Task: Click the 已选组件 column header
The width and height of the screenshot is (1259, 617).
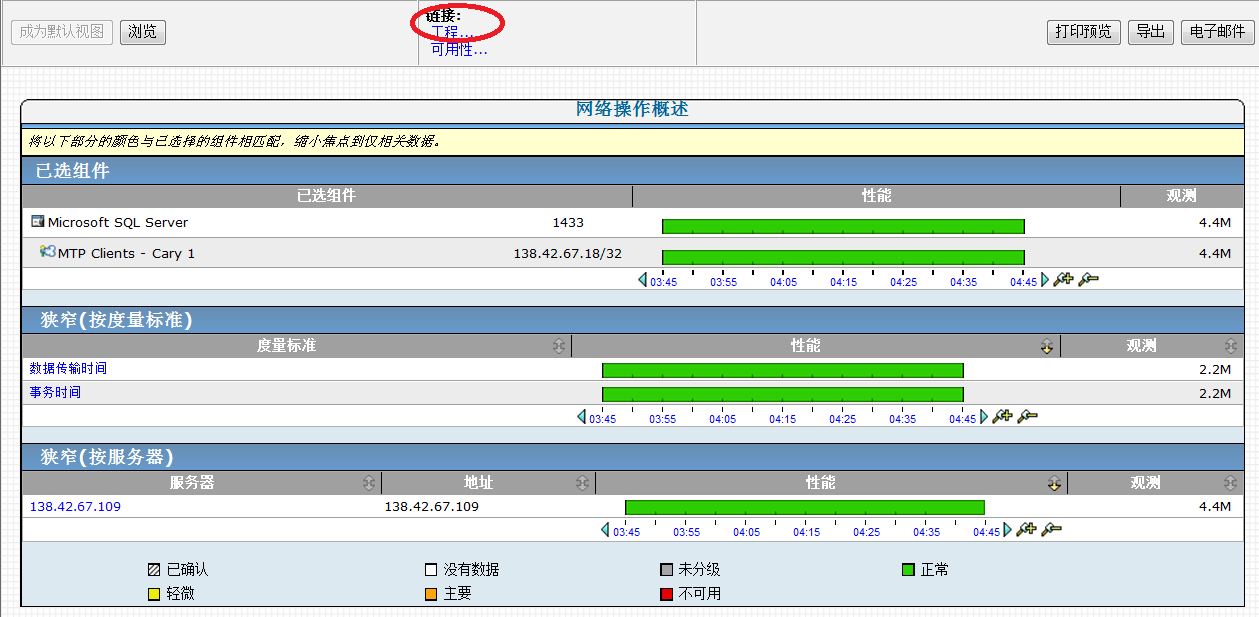Action: (x=326, y=196)
